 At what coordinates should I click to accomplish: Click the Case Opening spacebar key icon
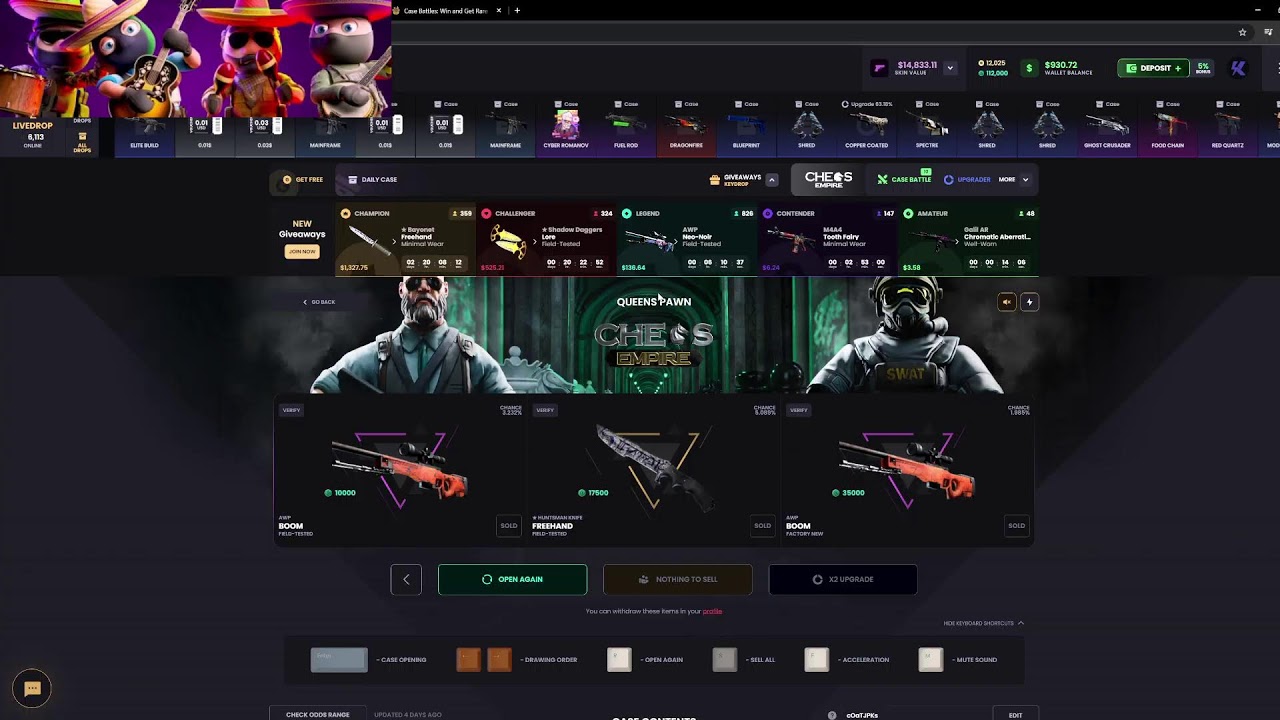coord(339,660)
